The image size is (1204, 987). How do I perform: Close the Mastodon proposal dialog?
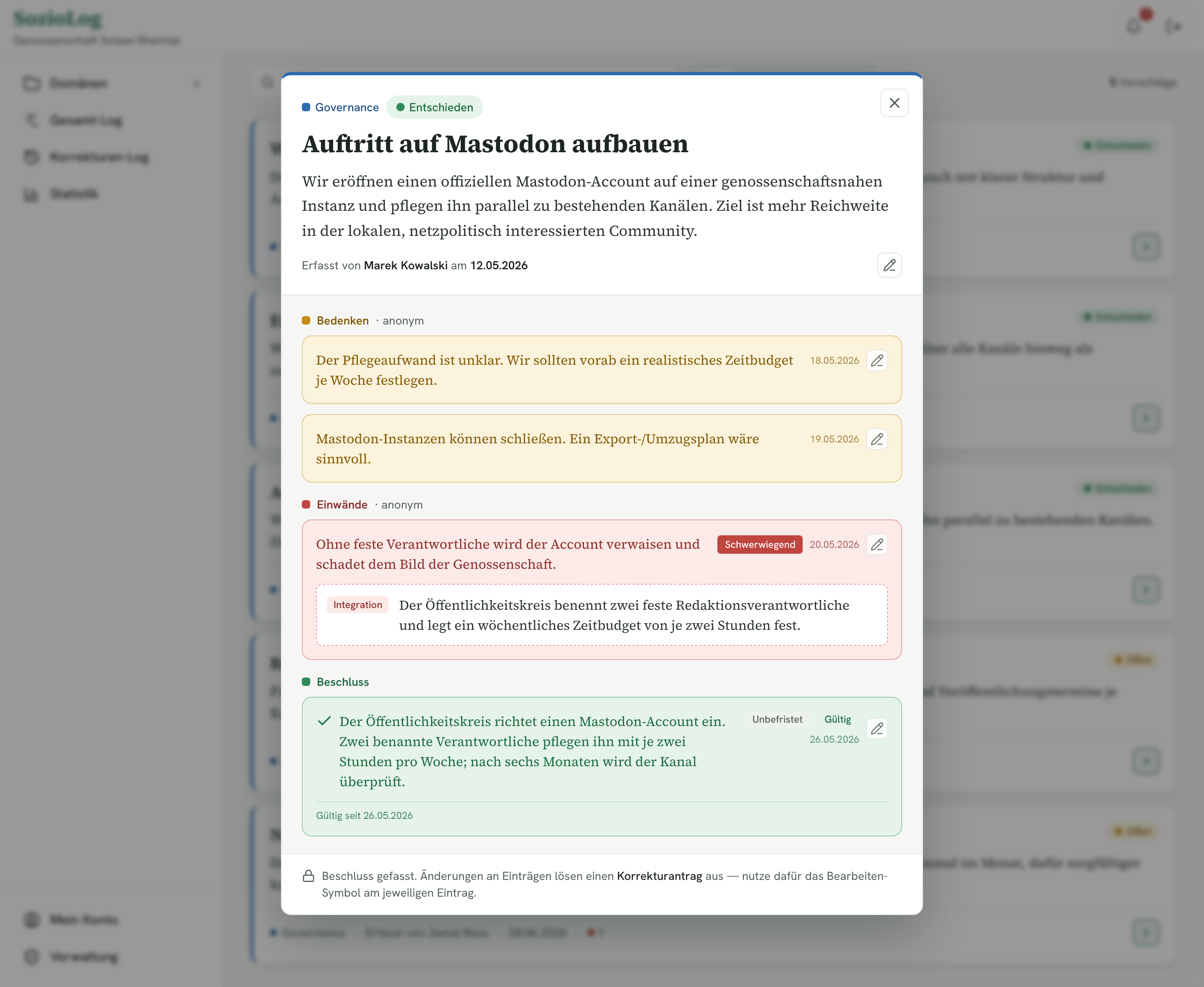(894, 103)
